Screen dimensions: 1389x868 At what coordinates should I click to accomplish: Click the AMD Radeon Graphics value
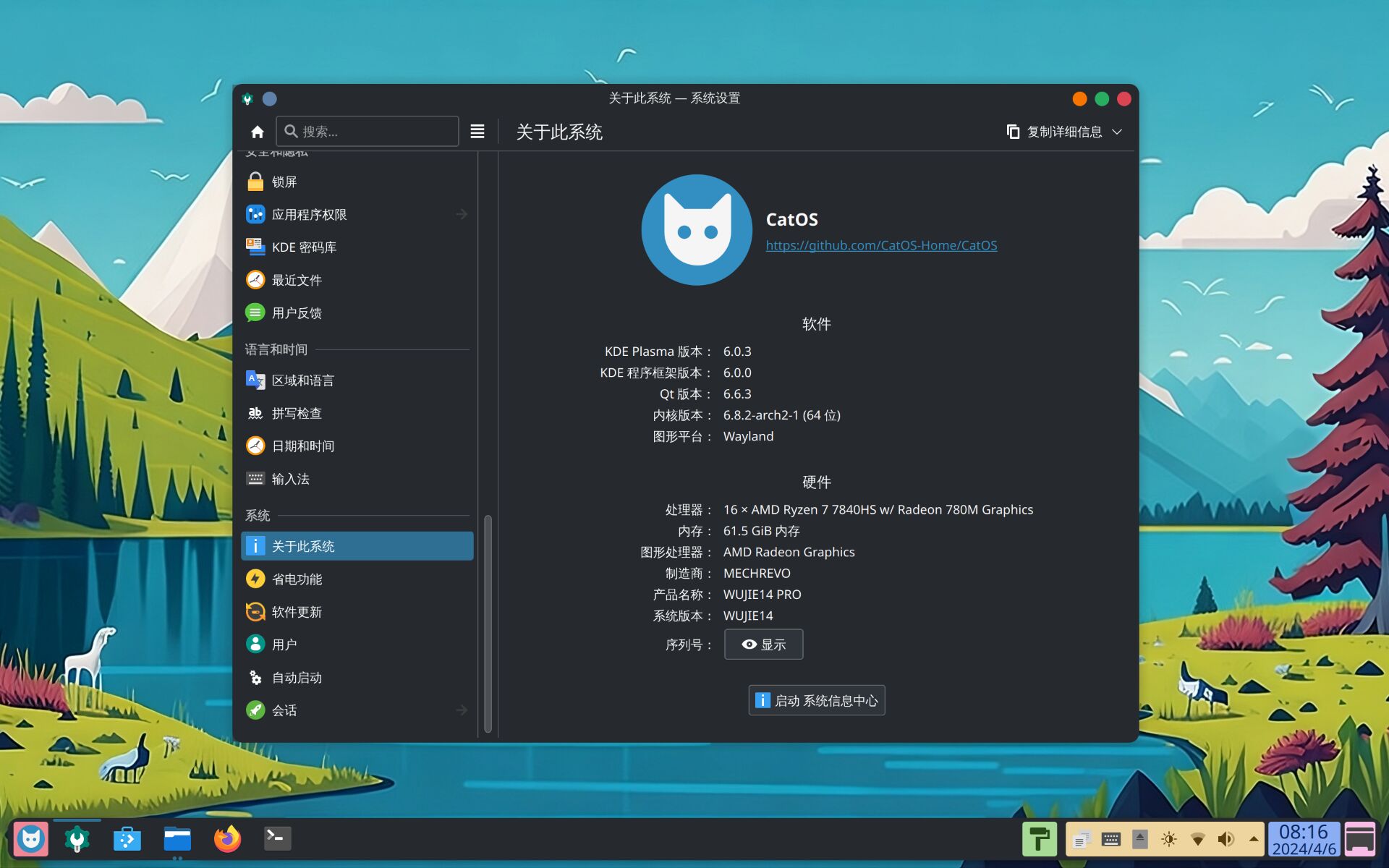pyautogui.click(x=789, y=552)
